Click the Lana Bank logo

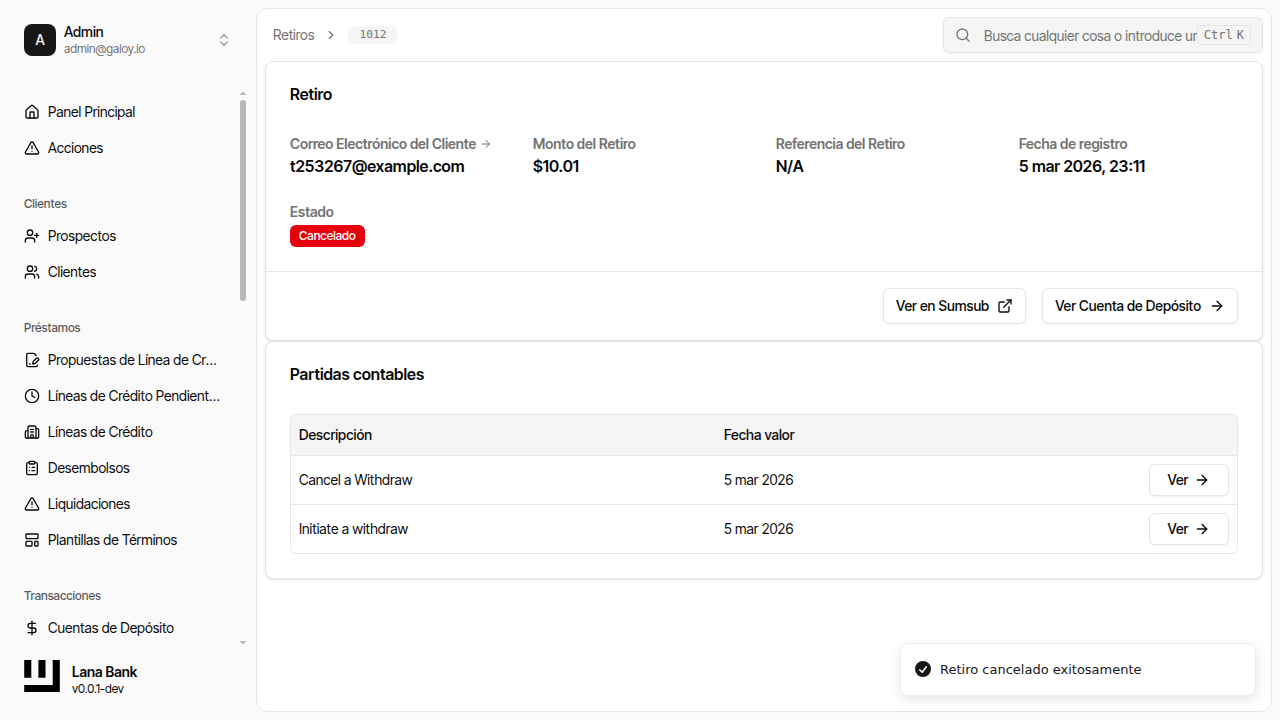point(42,676)
